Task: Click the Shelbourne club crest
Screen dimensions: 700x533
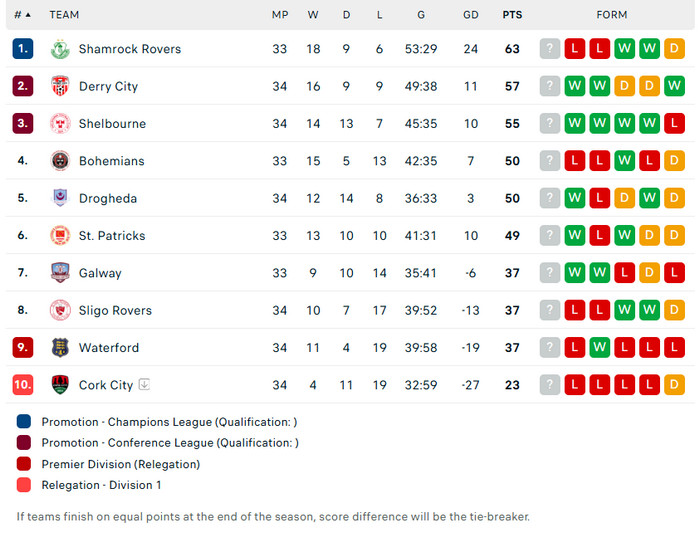Action: tap(60, 124)
